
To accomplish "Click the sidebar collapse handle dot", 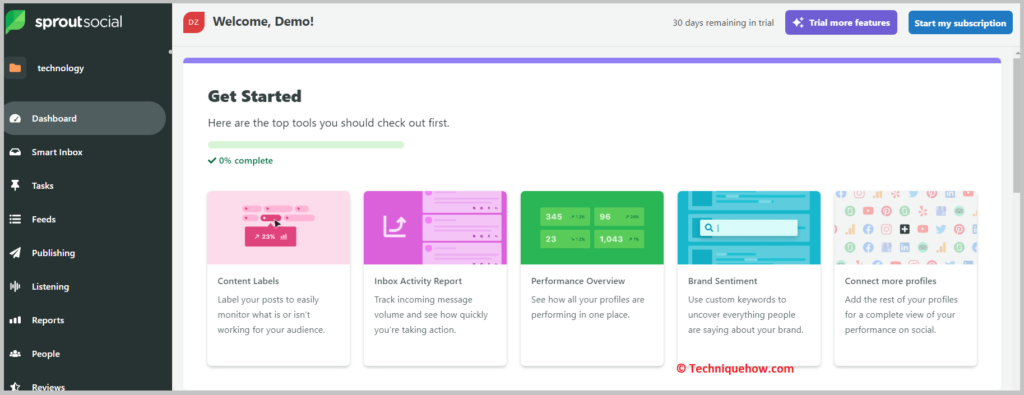I will click(x=170, y=52).
